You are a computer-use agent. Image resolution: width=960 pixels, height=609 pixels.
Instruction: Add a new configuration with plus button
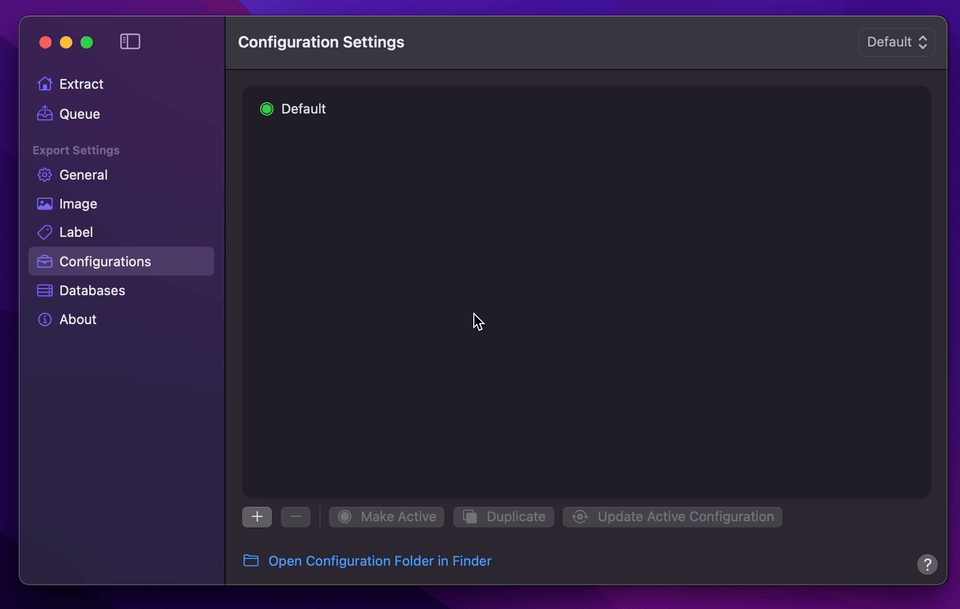click(x=257, y=517)
